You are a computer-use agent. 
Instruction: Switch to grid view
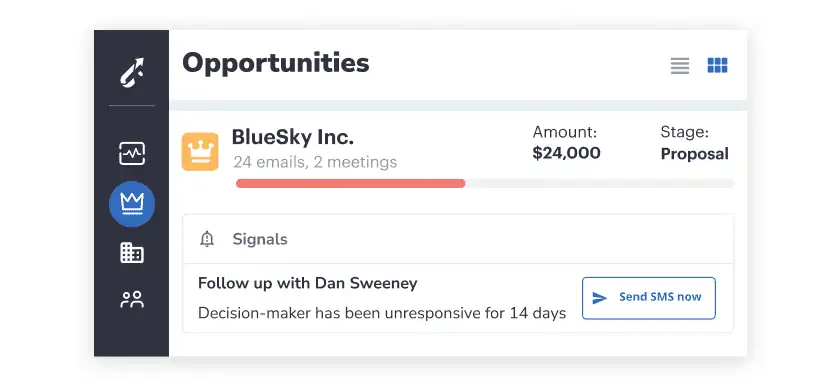coord(717,65)
